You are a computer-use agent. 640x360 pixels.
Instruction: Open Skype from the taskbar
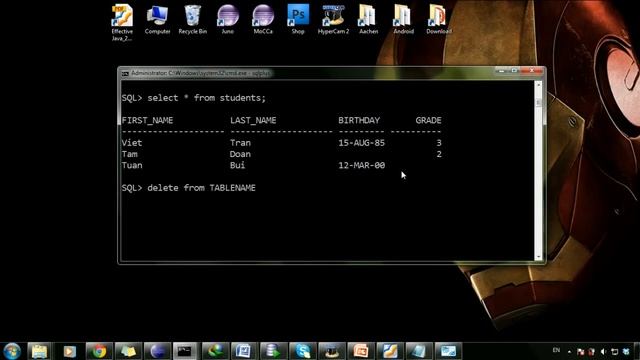302,351
